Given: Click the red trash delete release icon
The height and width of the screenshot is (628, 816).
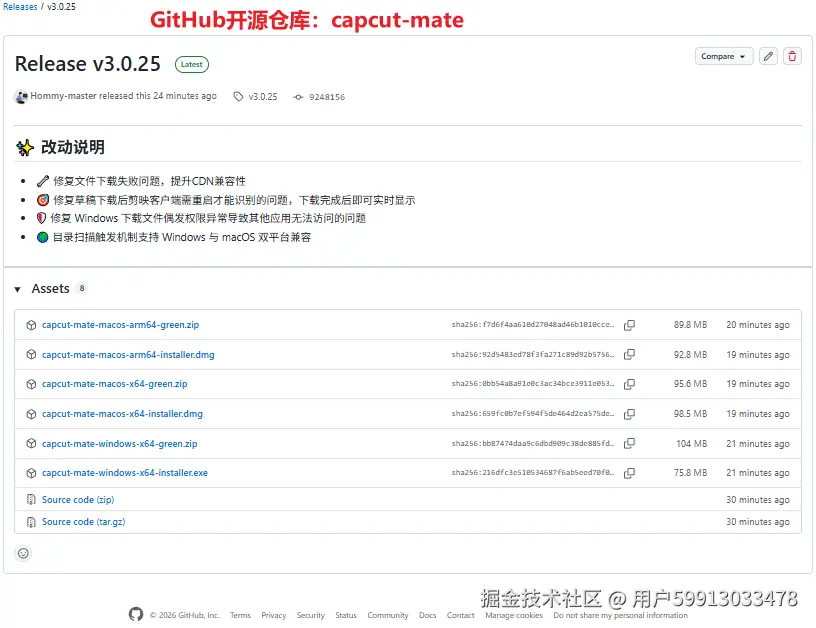Looking at the screenshot, I should [792, 56].
